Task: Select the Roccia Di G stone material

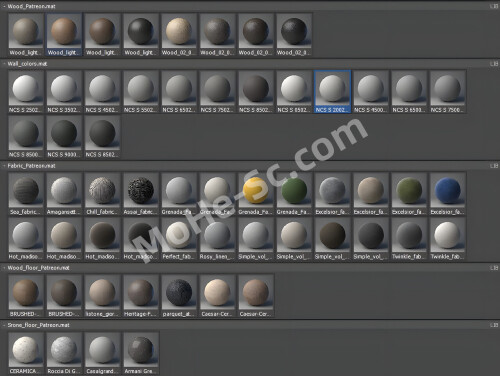Action: (x=64, y=353)
